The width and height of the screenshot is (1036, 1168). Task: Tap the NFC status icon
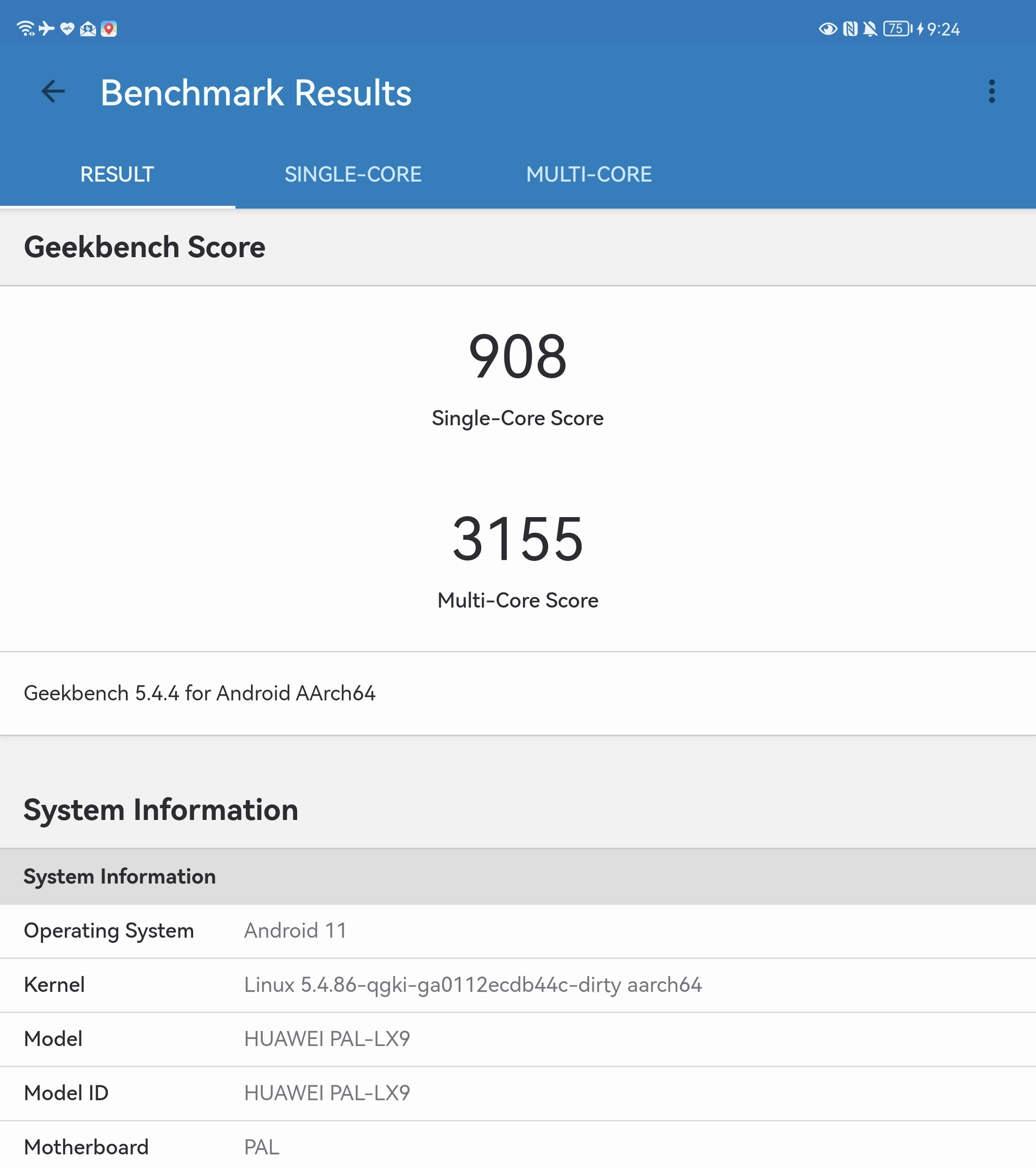(x=850, y=29)
